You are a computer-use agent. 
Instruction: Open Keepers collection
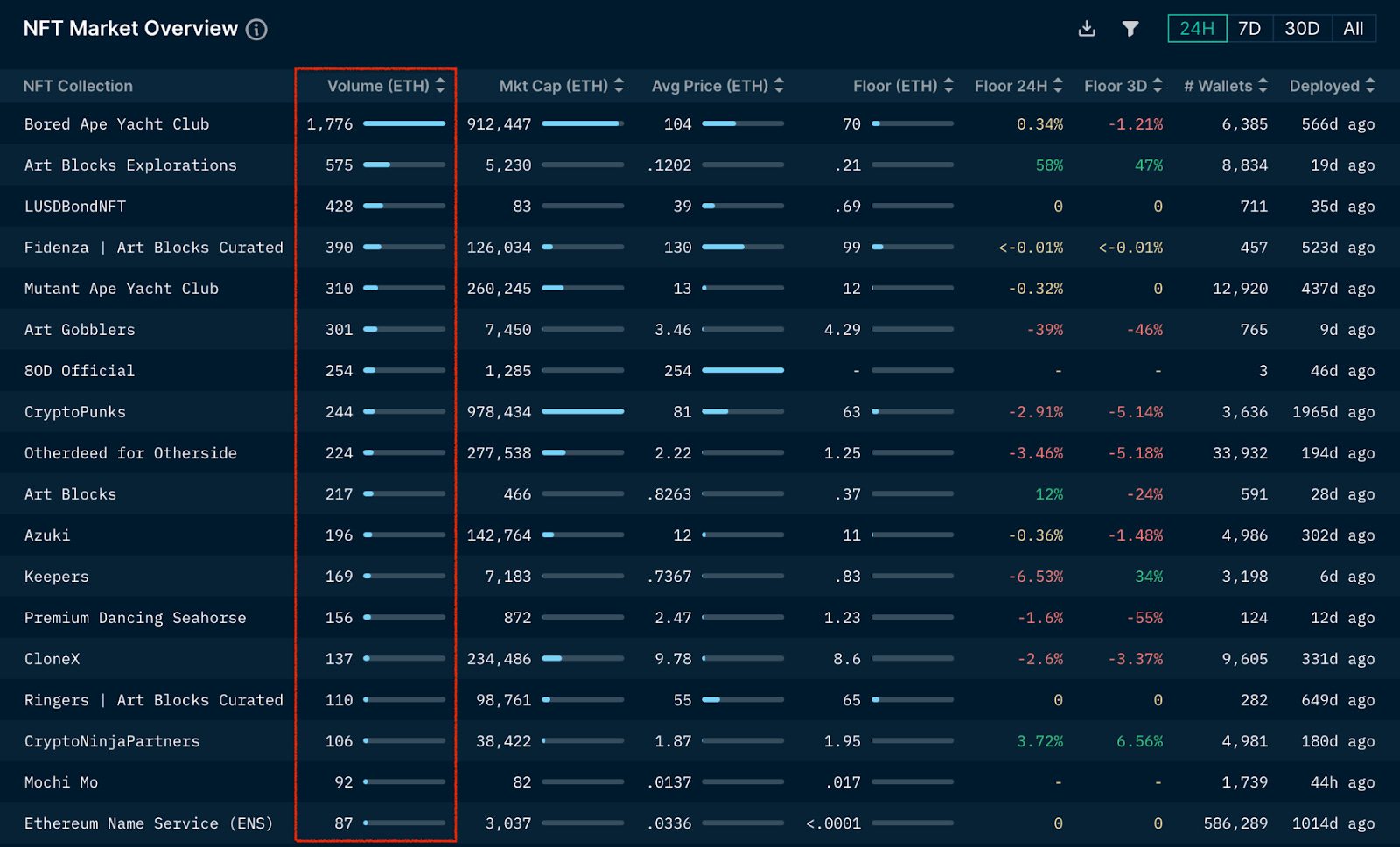[57, 577]
